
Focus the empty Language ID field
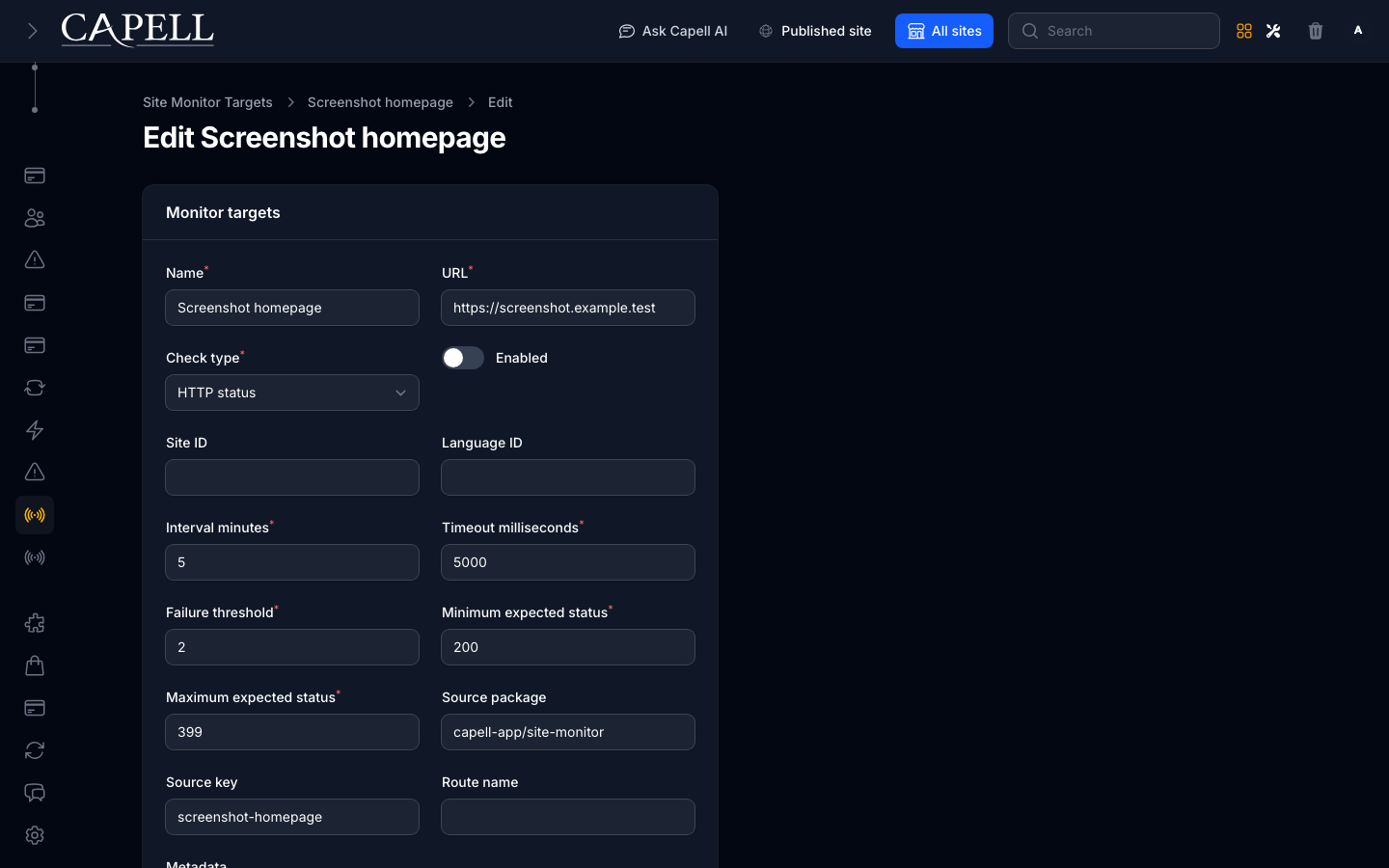[568, 477]
